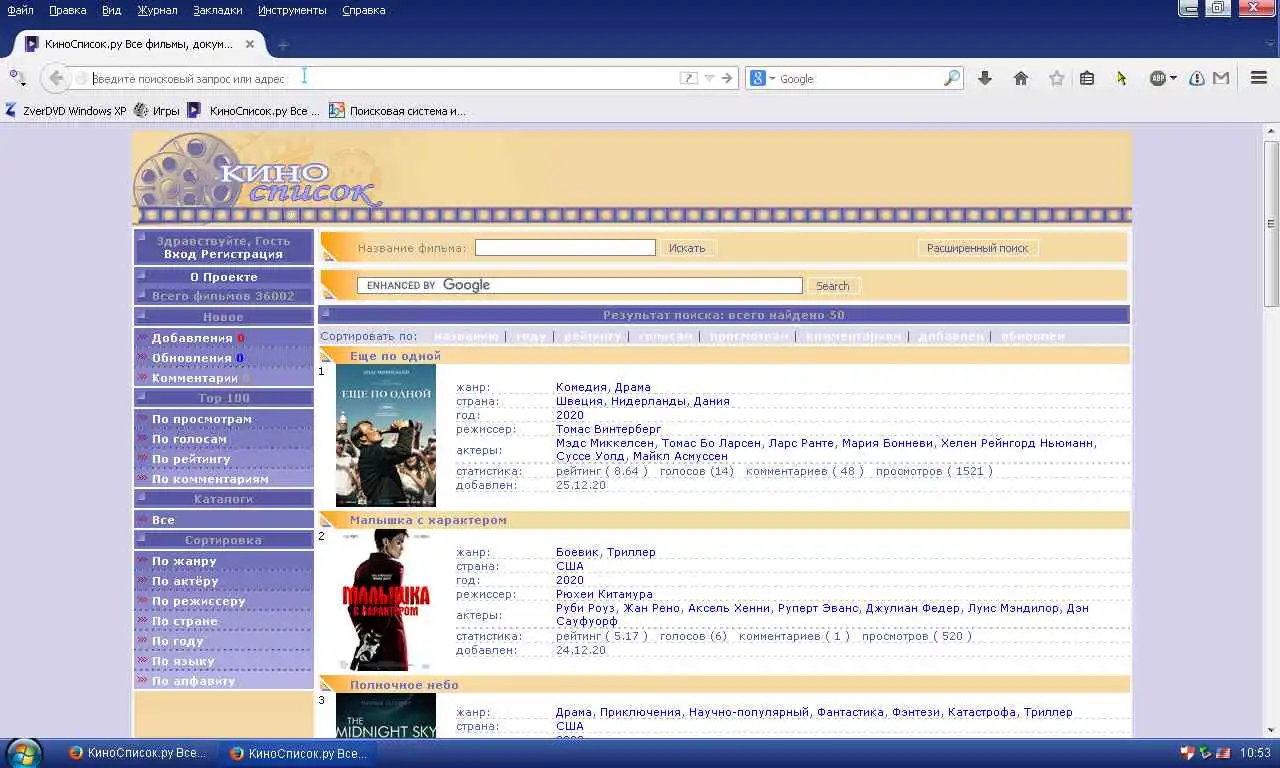The height and width of the screenshot is (768, 1280).
Task: Sort catalog По стране
Action: [x=185, y=621]
